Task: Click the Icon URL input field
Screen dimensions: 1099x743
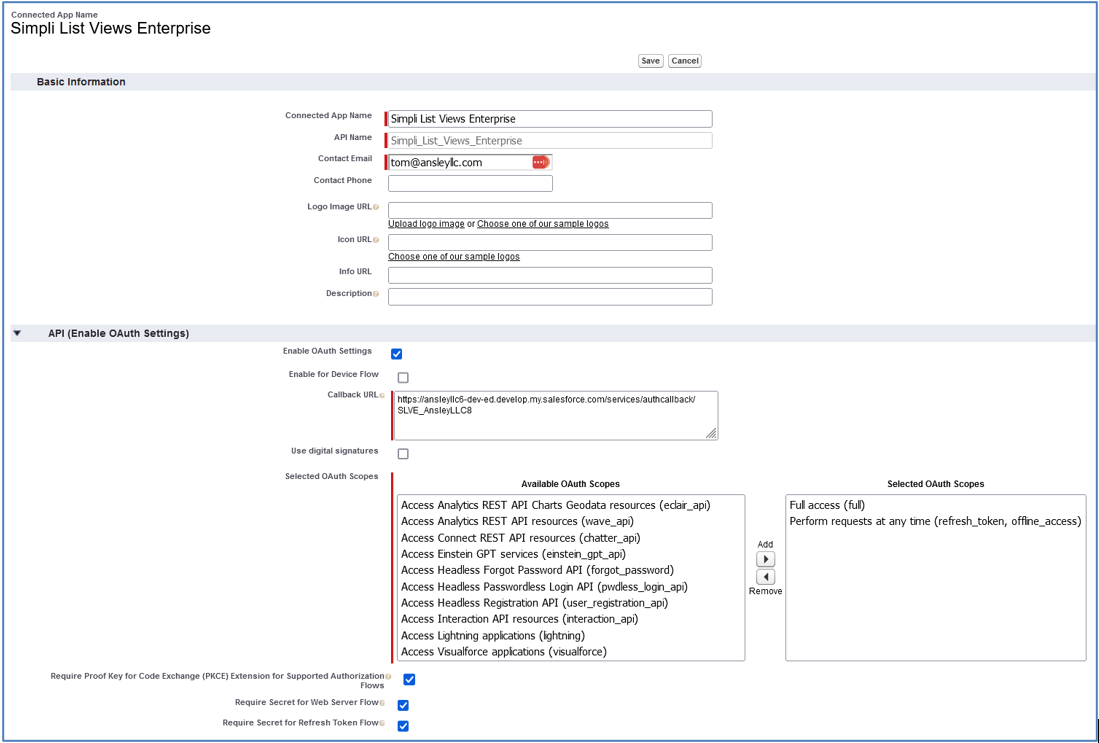Action: [x=550, y=243]
